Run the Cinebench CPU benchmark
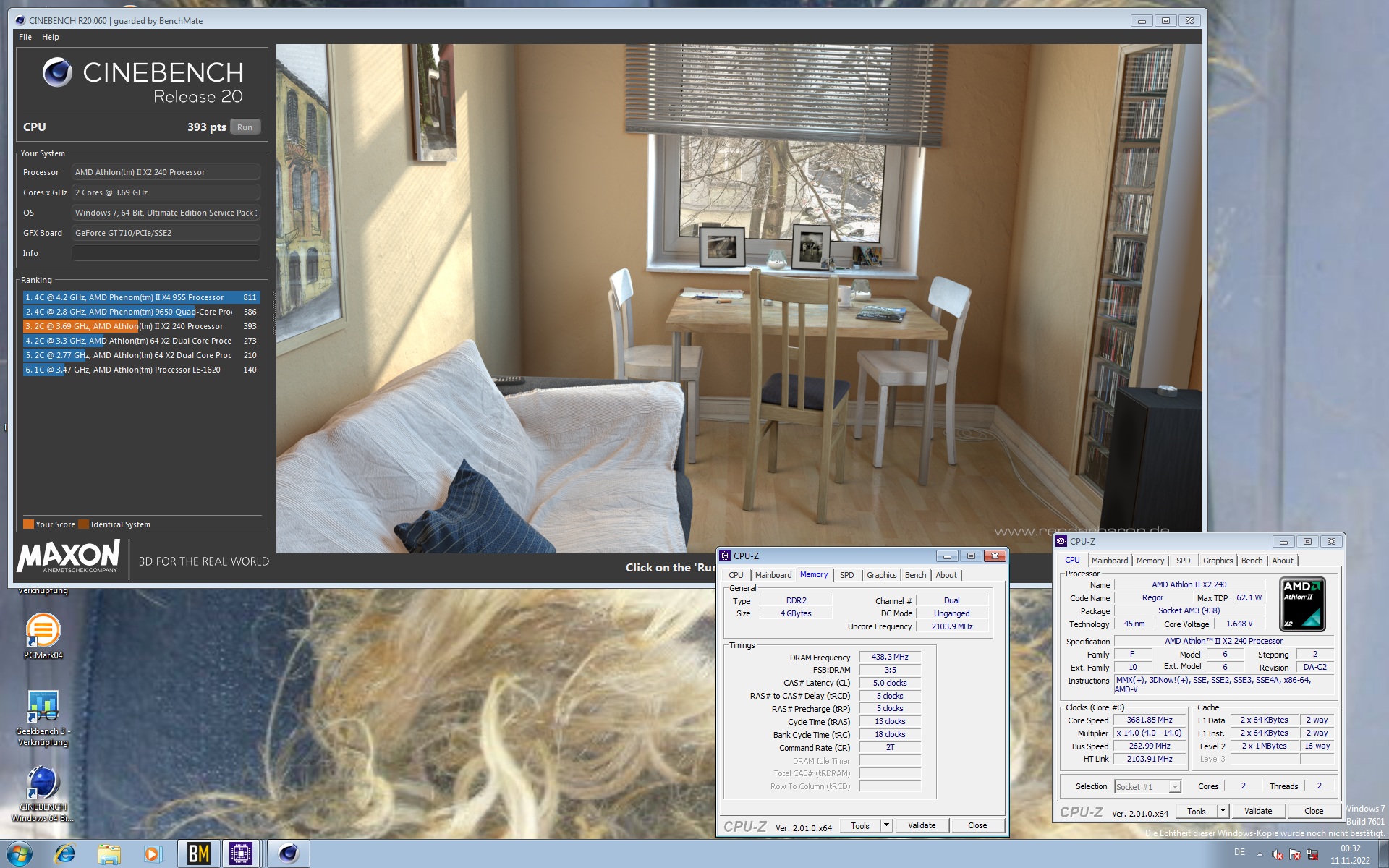1389x868 pixels. [x=245, y=127]
